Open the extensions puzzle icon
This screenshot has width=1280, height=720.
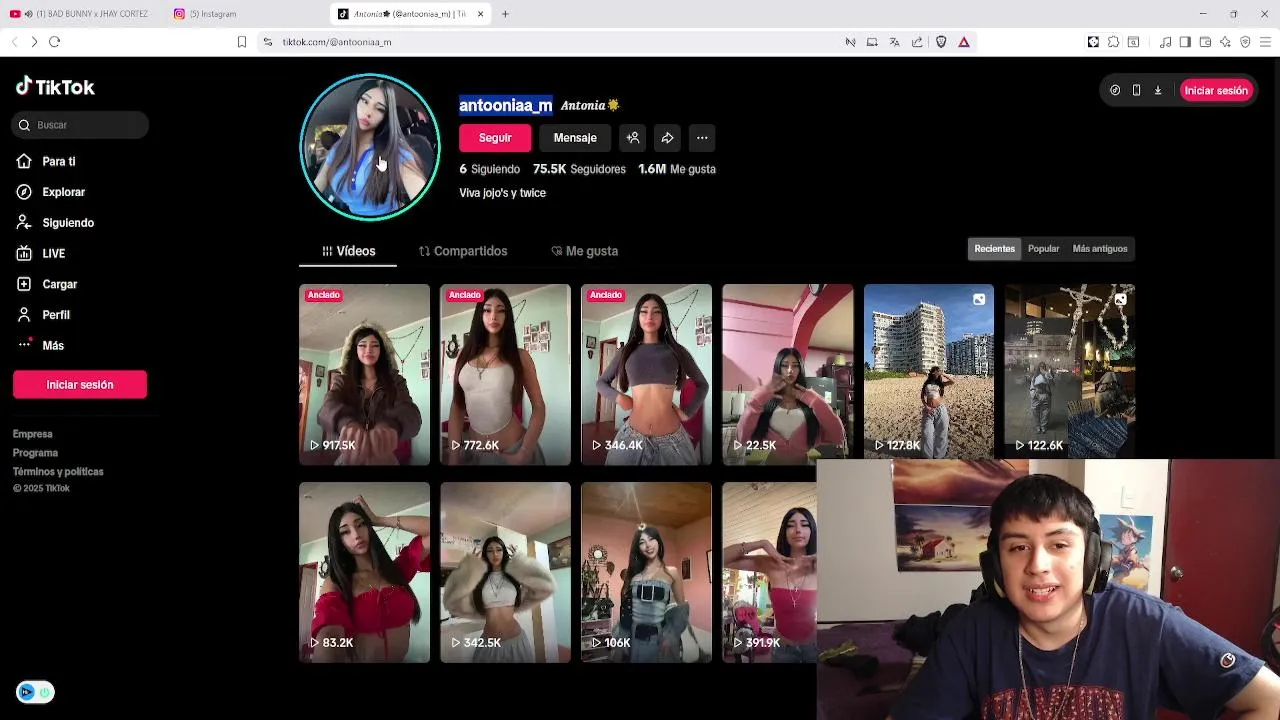coord(1113,42)
